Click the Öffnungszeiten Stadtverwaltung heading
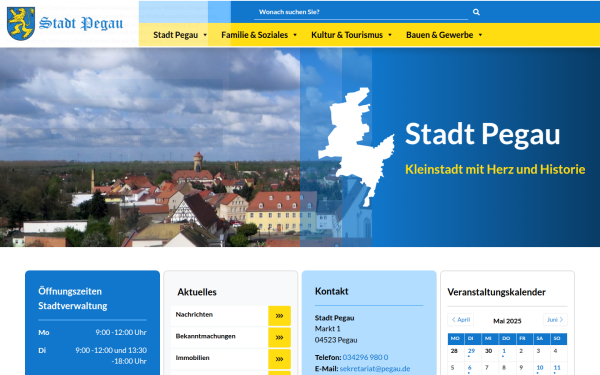The image size is (600, 375). (73, 298)
